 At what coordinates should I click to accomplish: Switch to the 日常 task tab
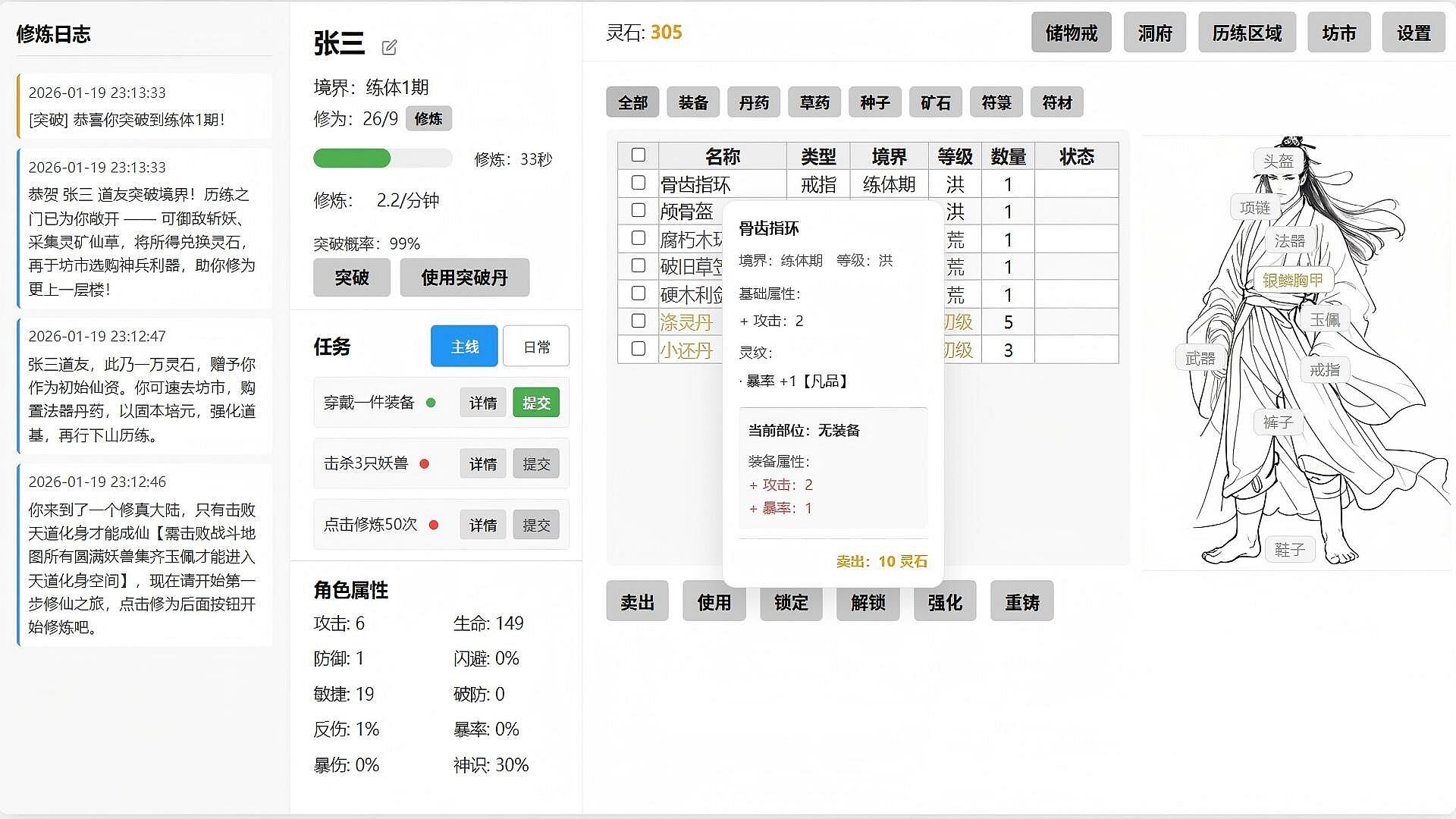[536, 347]
